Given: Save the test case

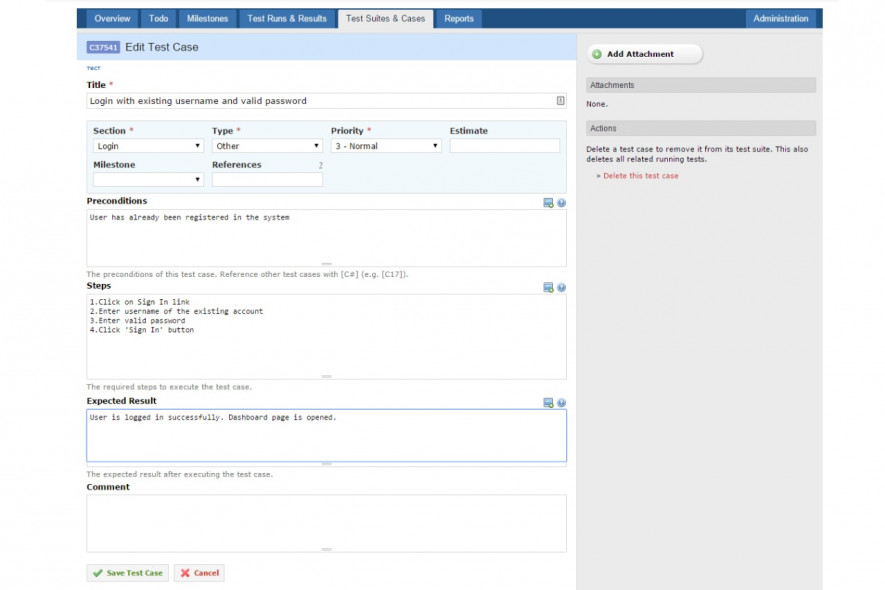Looking at the screenshot, I should [126, 572].
